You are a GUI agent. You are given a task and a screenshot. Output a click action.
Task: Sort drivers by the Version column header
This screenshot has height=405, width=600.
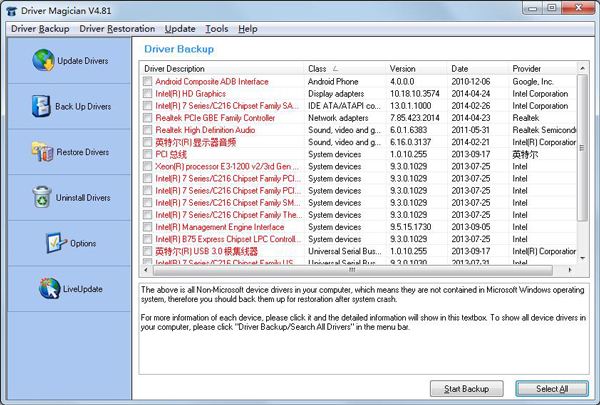coord(416,68)
